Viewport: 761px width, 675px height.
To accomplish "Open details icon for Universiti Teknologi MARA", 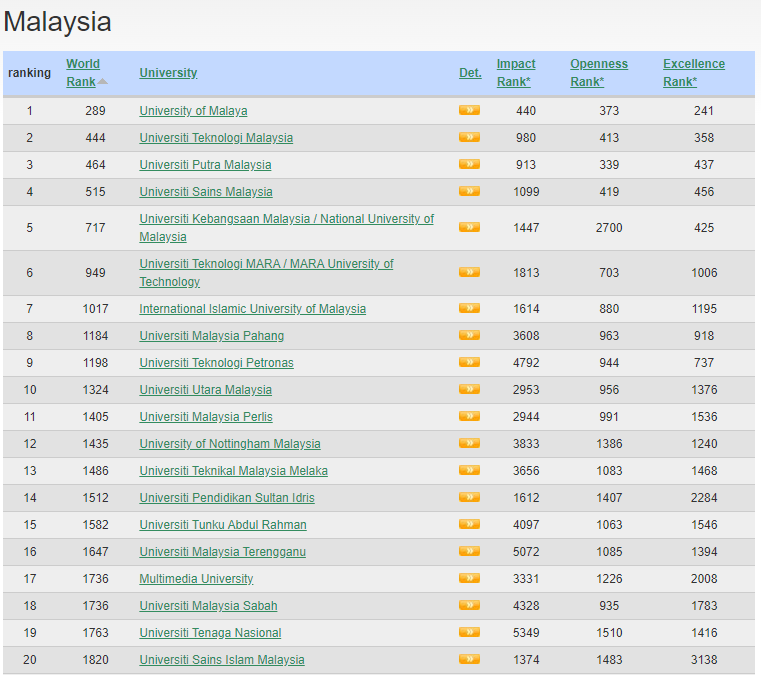I will [469, 272].
